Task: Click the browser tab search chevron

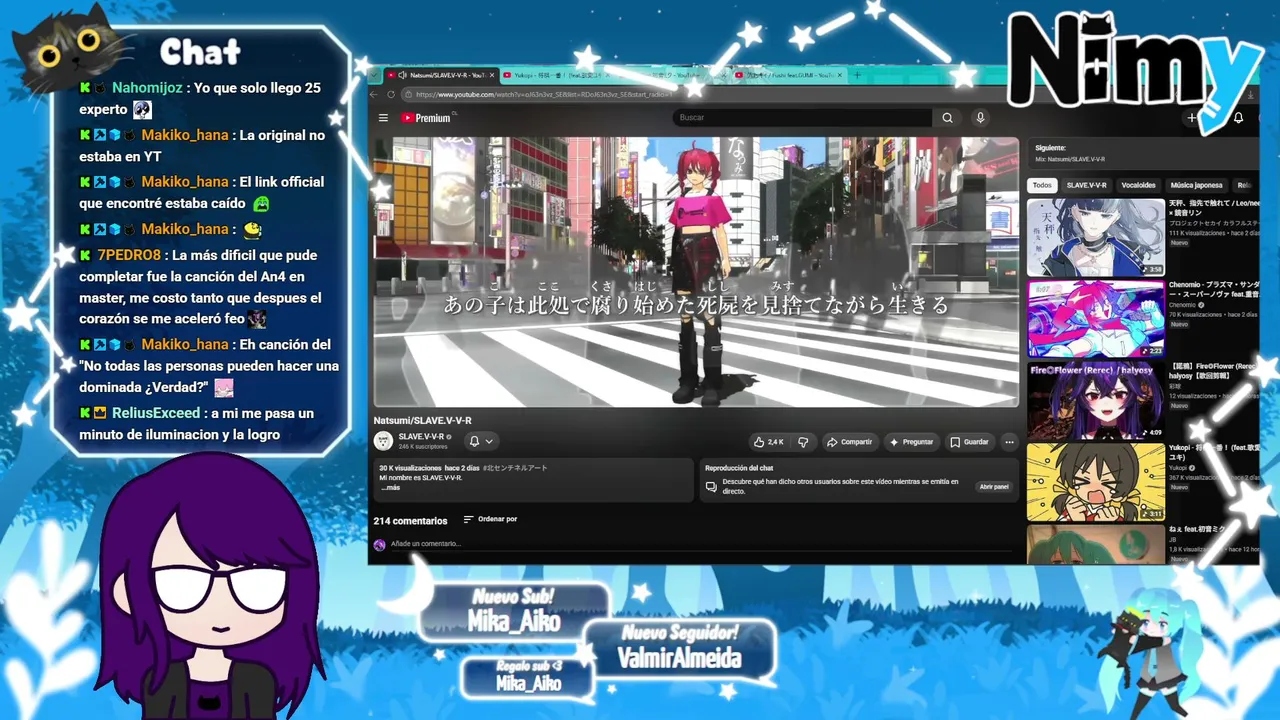Action: pyautogui.click(x=375, y=75)
